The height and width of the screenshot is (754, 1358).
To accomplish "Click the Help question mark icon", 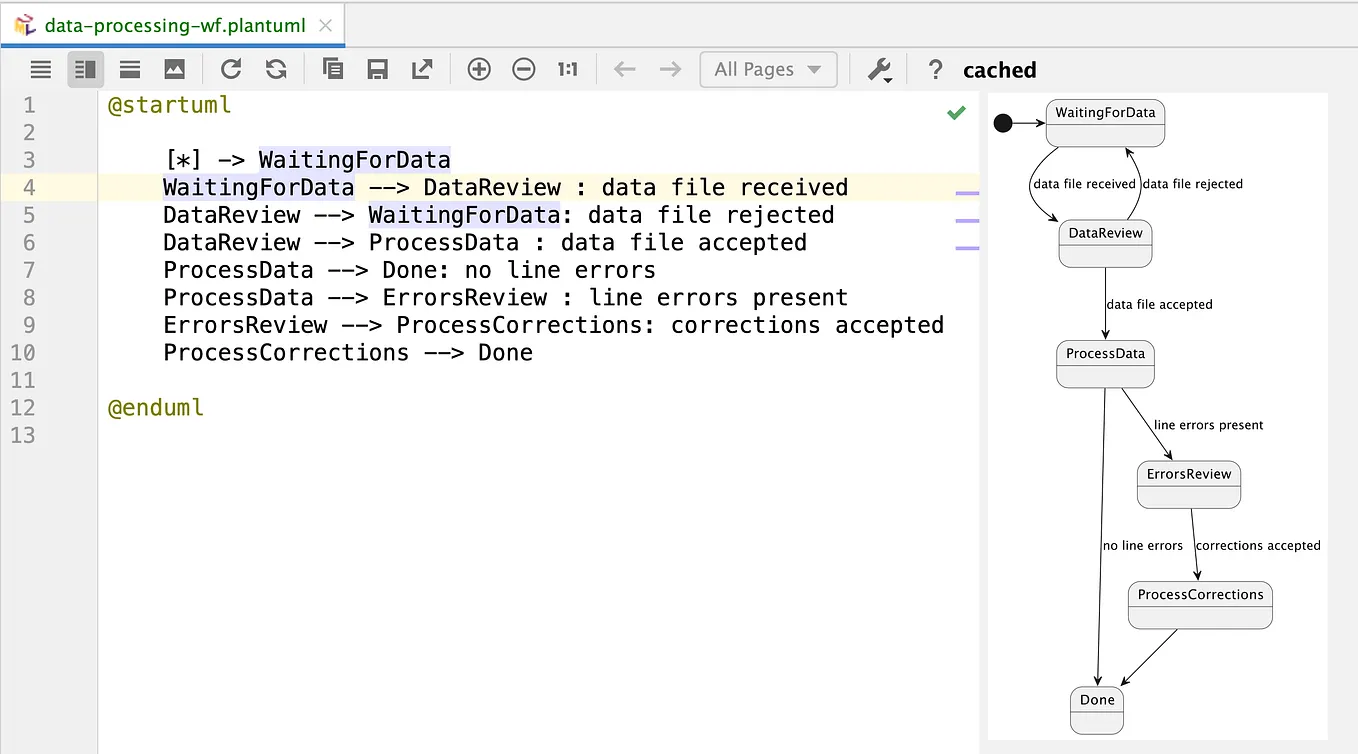I will 934,69.
